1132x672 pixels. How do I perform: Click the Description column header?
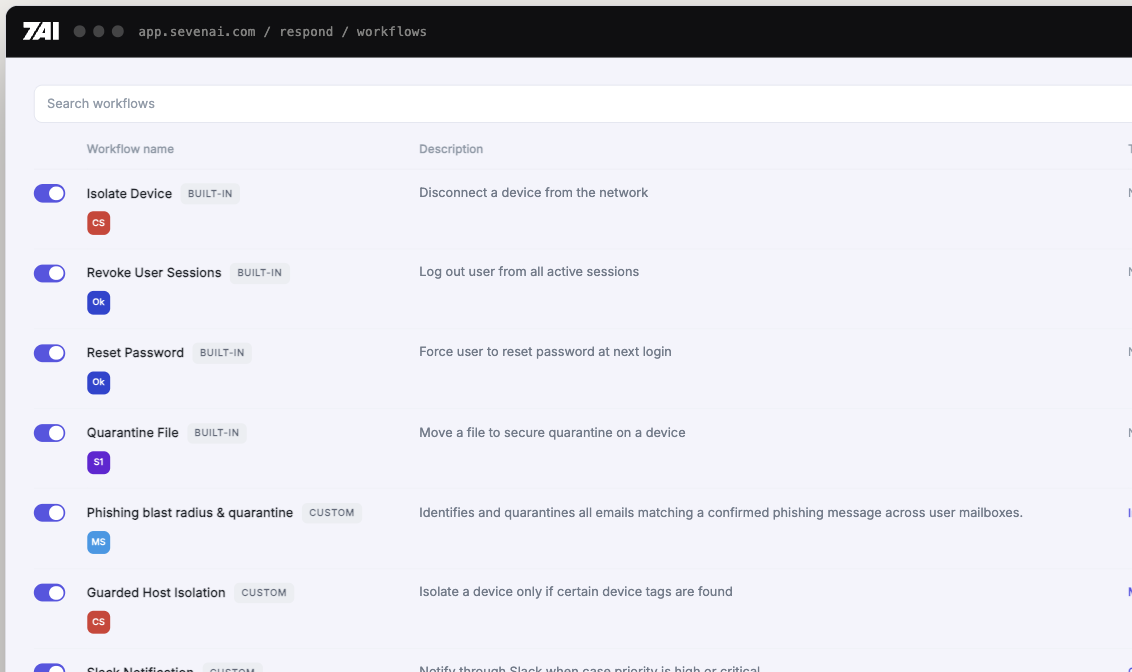(x=451, y=149)
